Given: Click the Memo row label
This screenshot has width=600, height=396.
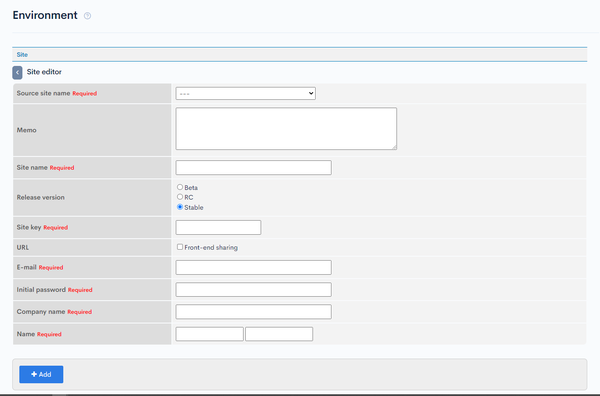Looking at the screenshot, I should coord(26,130).
